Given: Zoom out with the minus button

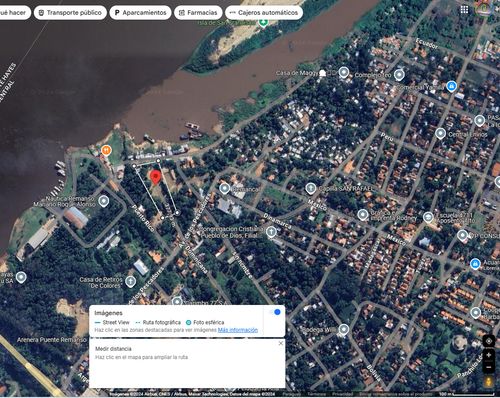Looking at the screenshot, I should 488,367.
